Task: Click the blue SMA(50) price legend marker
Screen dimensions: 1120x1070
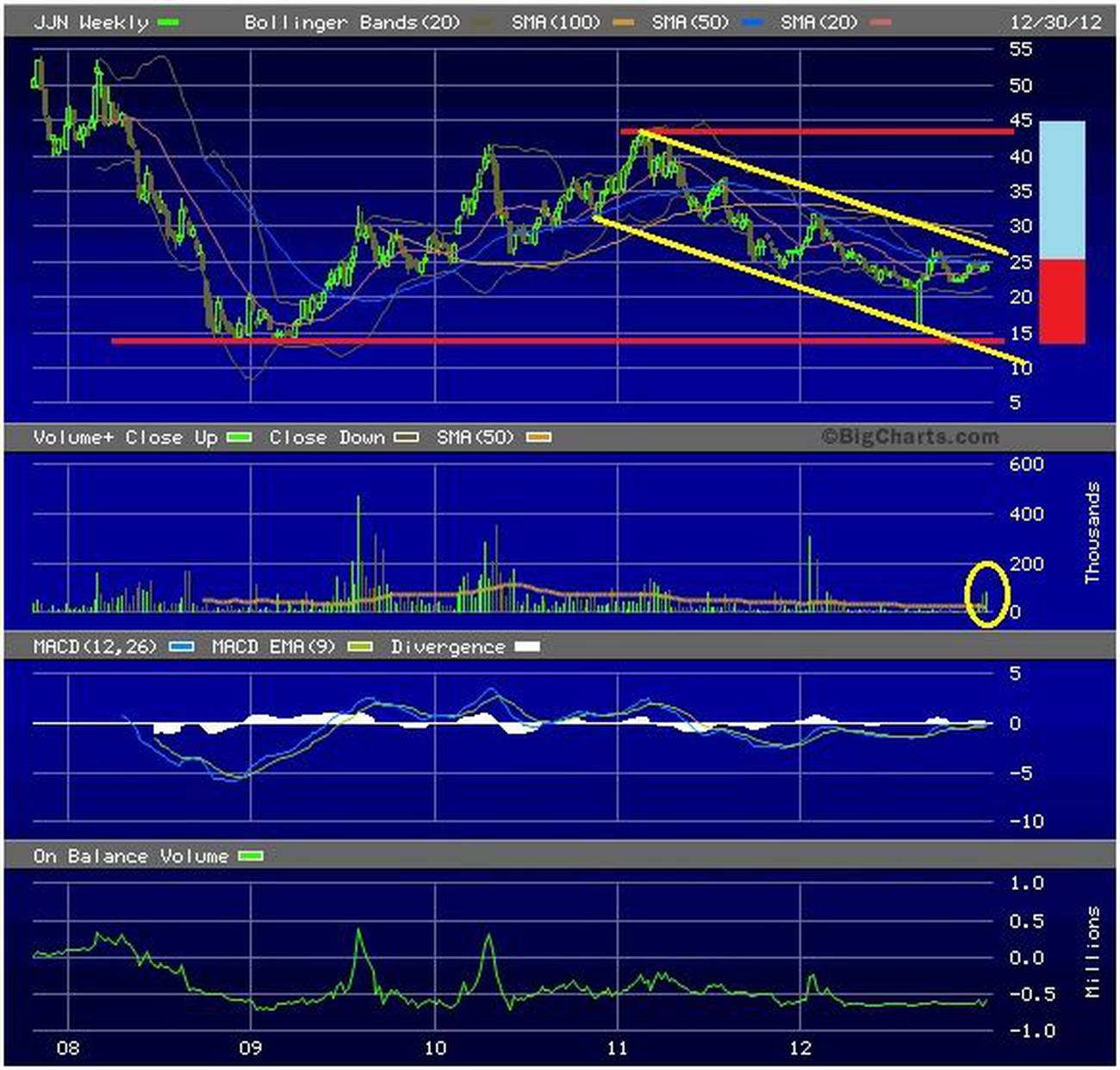Action: [751, 23]
